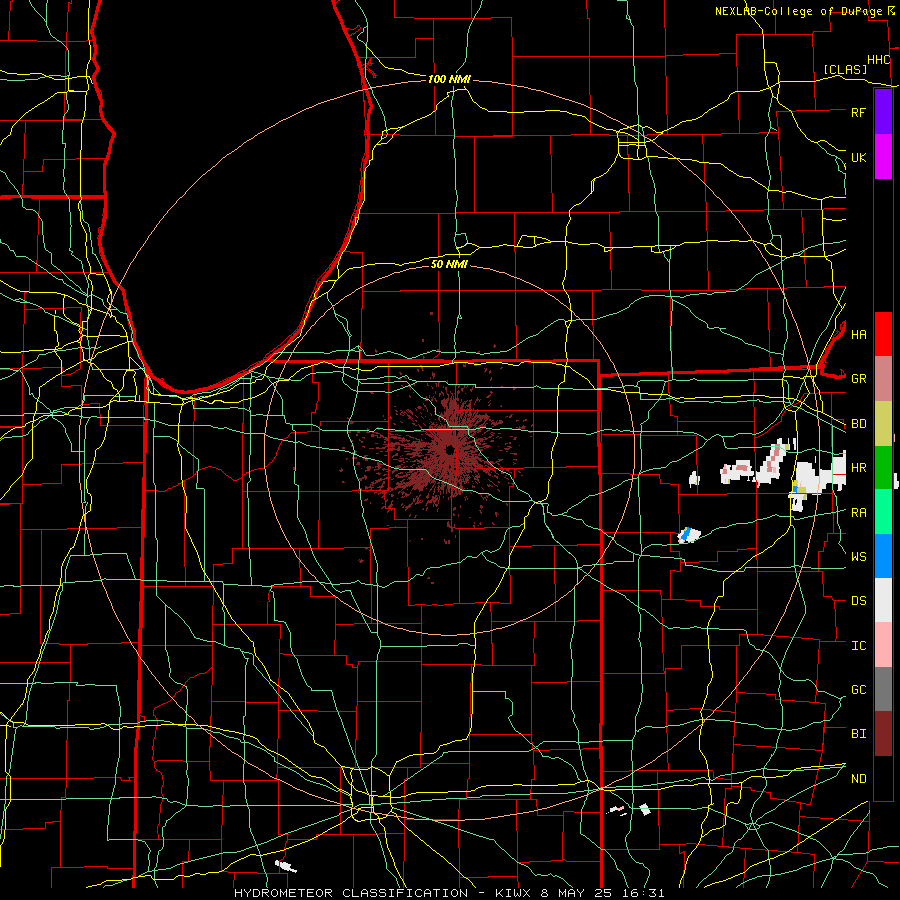Click the HHC product code label
Image resolution: width=900 pixels, height=900 pixels.
point(878,60)
